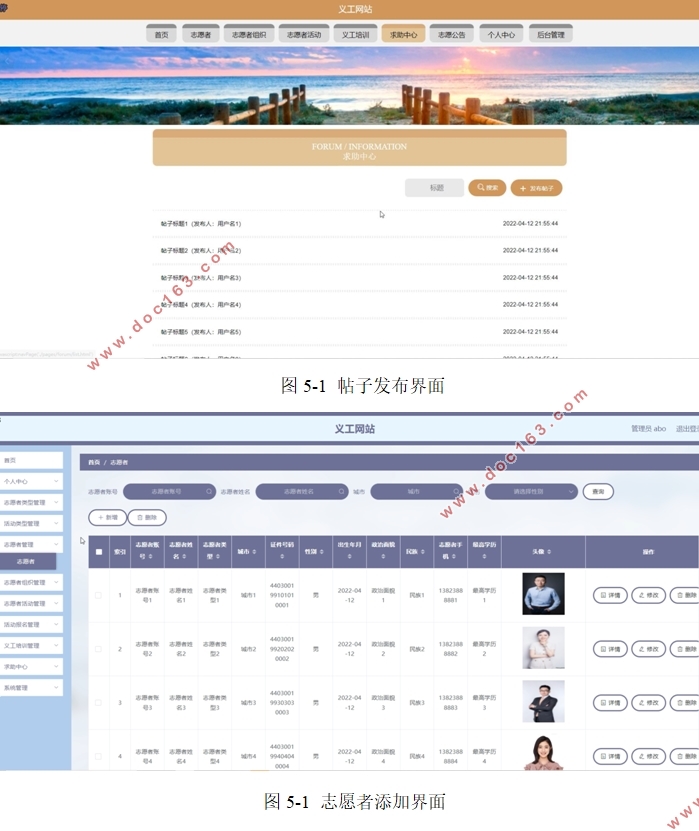Click the 删除 batch delete button above table
The image size is (699, 831).
(x=147, y=517)
